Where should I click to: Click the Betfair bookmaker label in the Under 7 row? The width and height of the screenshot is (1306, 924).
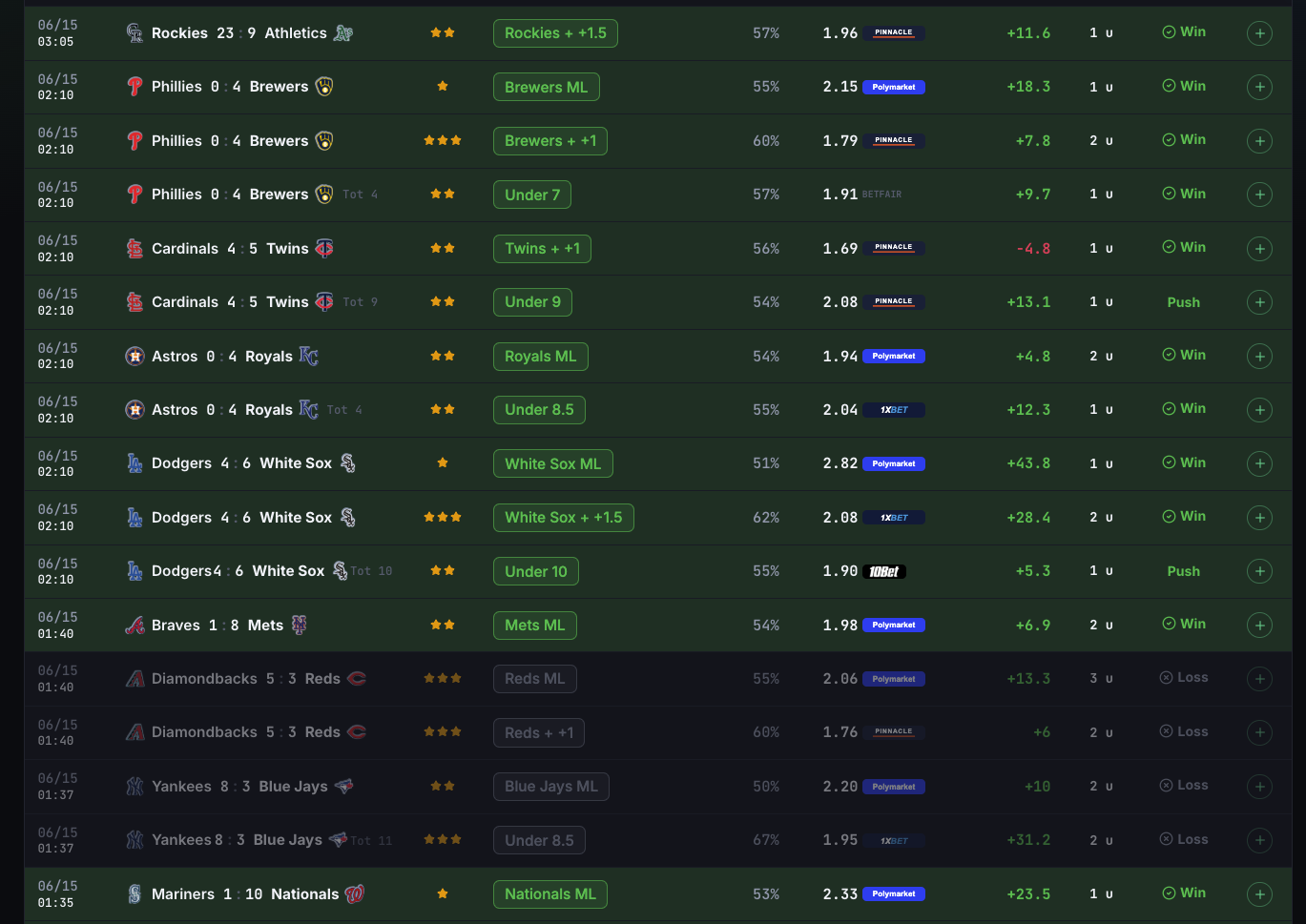click(x=881, y=195)
